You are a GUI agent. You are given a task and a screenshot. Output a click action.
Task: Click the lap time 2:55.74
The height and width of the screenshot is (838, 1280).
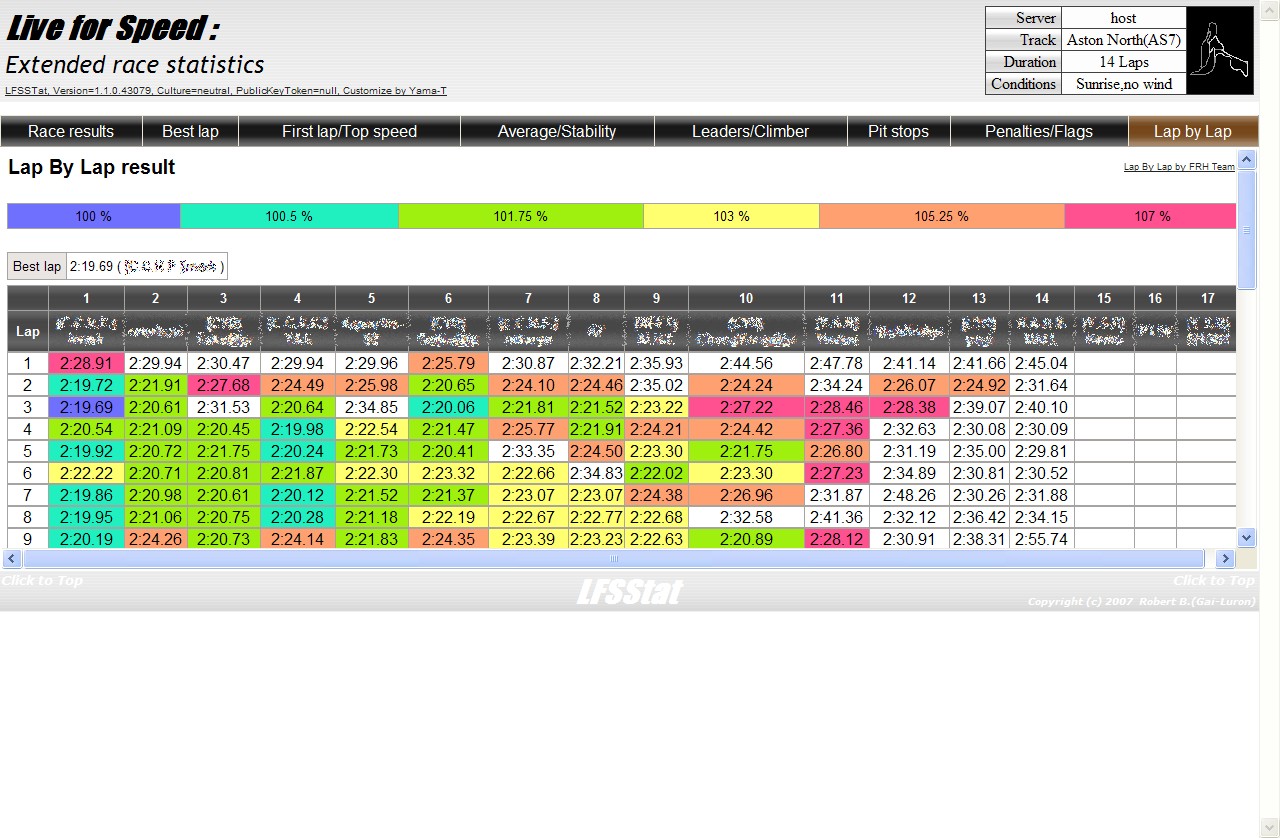(1042, 539)
